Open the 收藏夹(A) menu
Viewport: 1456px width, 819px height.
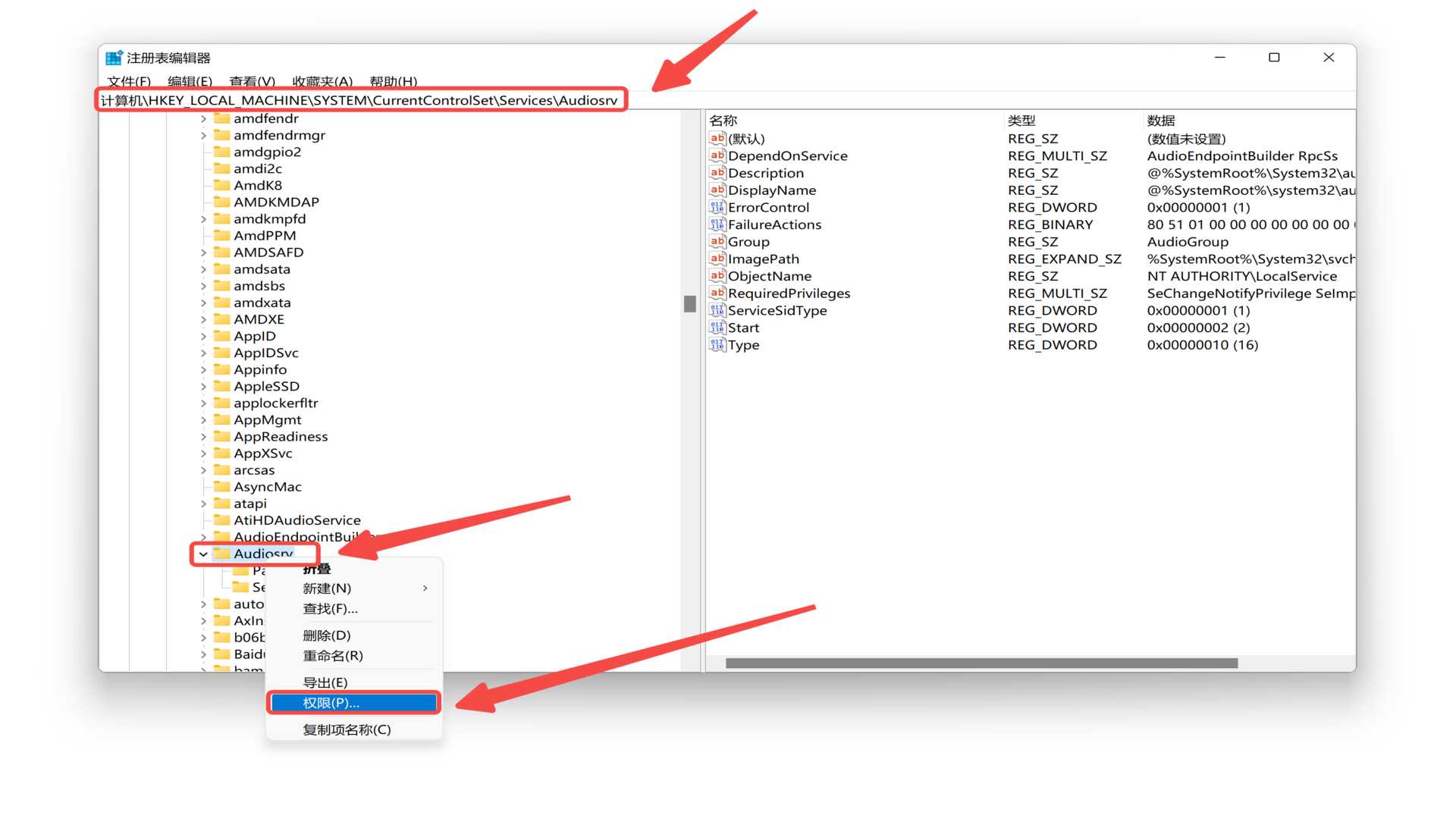(322, 81)
